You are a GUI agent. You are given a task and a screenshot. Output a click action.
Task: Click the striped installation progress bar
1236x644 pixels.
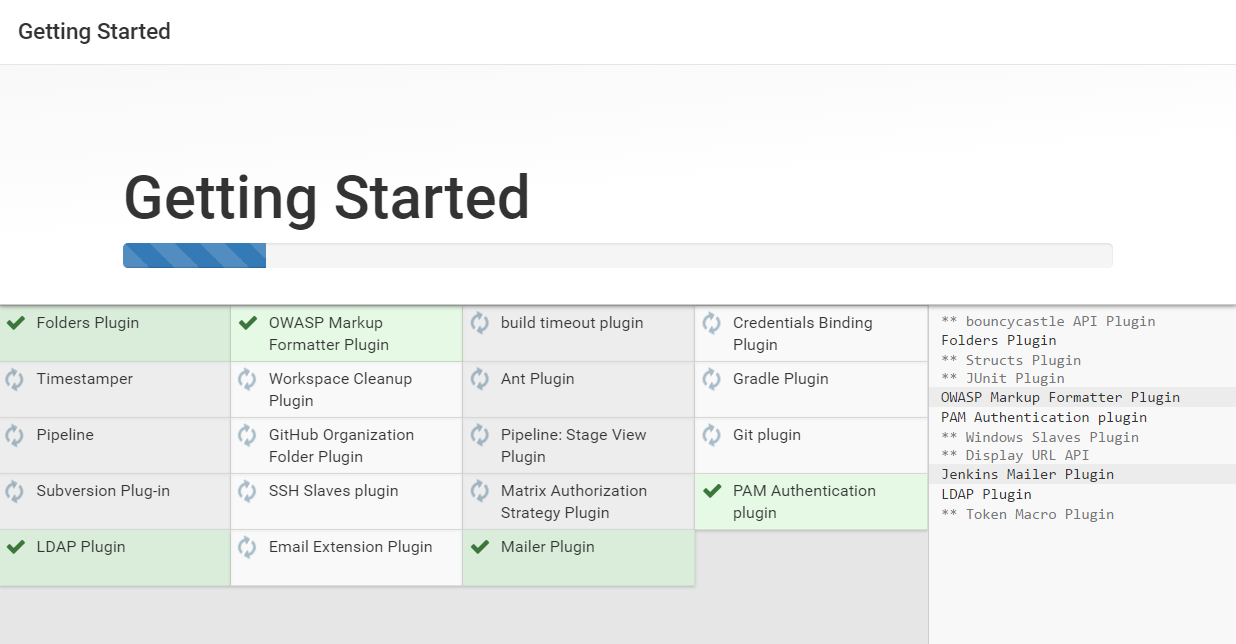pyautogui.click(x=618, y=255)
